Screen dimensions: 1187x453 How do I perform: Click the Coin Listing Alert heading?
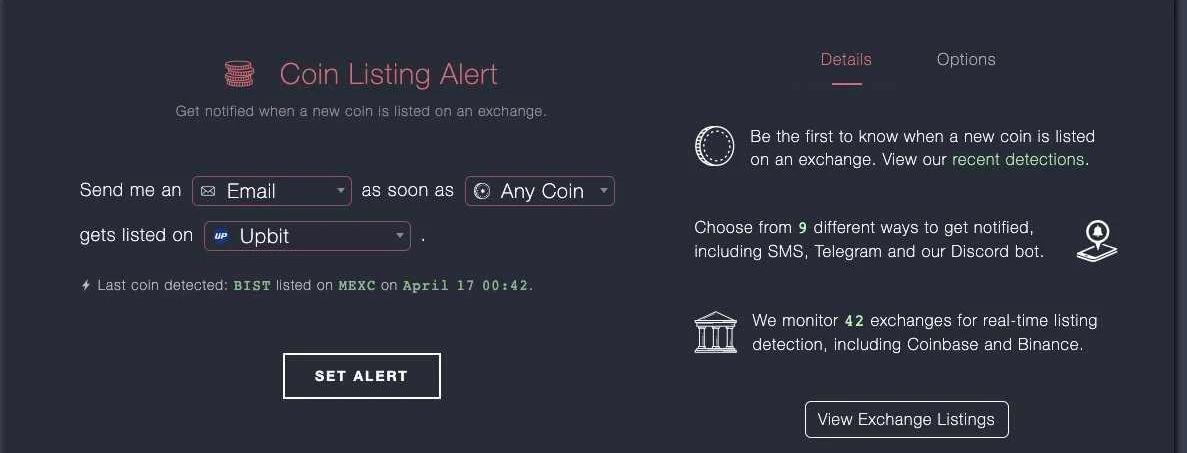click(x=388, y=74)
